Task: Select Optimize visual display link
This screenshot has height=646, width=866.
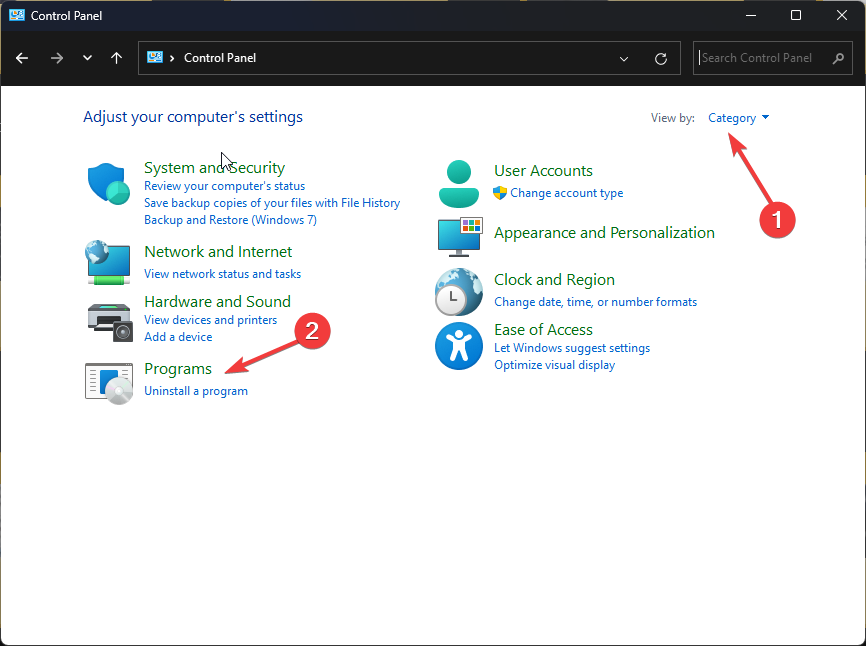Action: [554, 365]
